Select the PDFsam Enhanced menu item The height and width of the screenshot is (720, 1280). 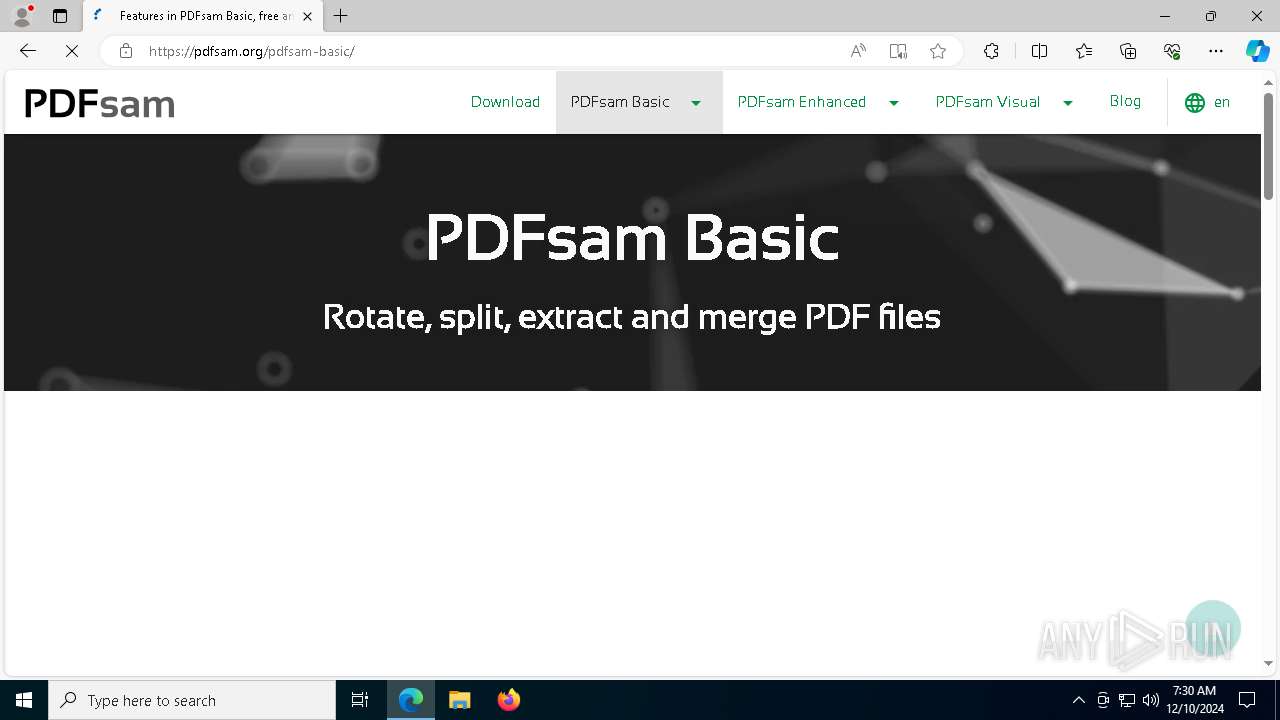coord(802,102)
